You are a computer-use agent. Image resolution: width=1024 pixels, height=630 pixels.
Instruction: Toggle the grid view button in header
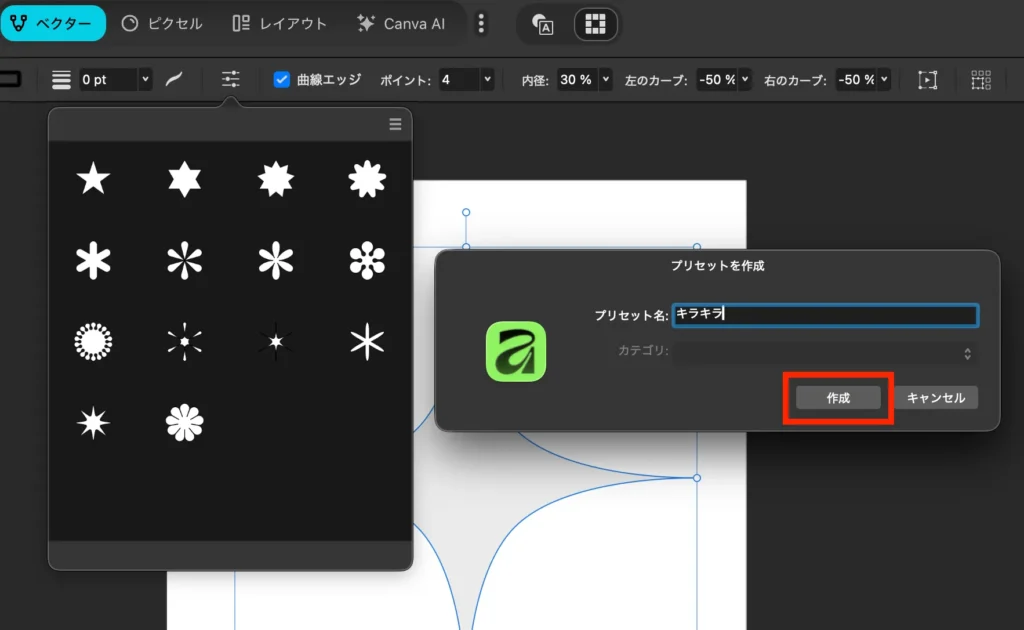(x=595, y=24)
